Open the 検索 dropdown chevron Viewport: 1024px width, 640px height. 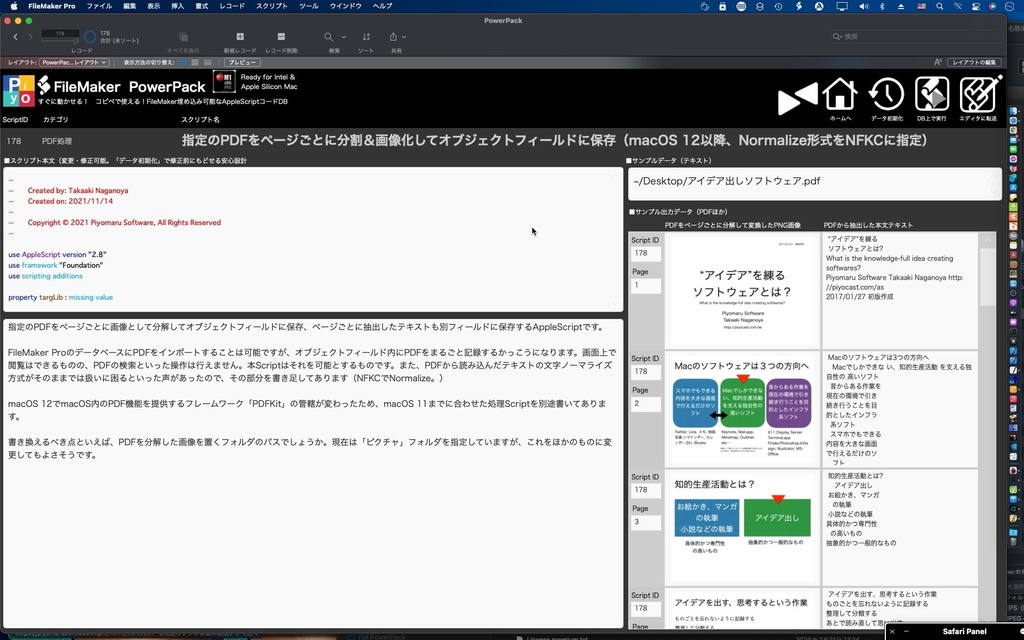pyautogui.click(x=342, y=36)
